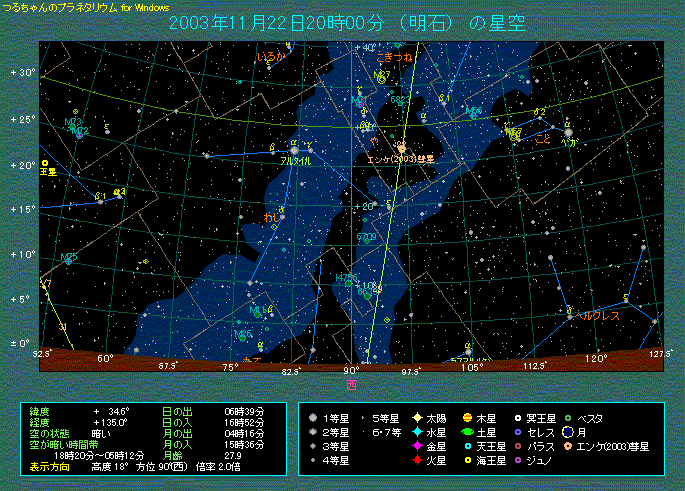Click the こぎつね (Vulpecula) constellation label
Viewport: 685px width, 491px height.
click(390, 58)
